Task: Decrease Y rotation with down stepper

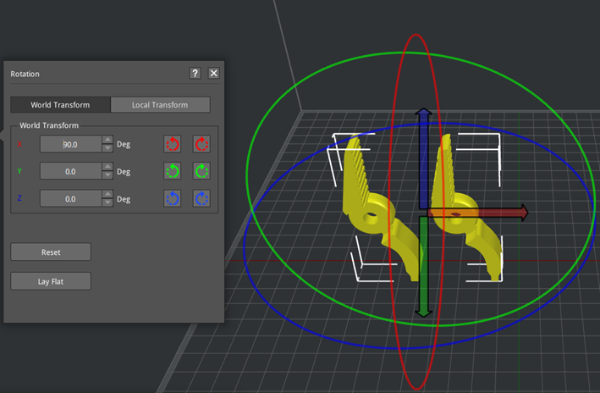Action: pyautogui.click(x=108, y=176)
